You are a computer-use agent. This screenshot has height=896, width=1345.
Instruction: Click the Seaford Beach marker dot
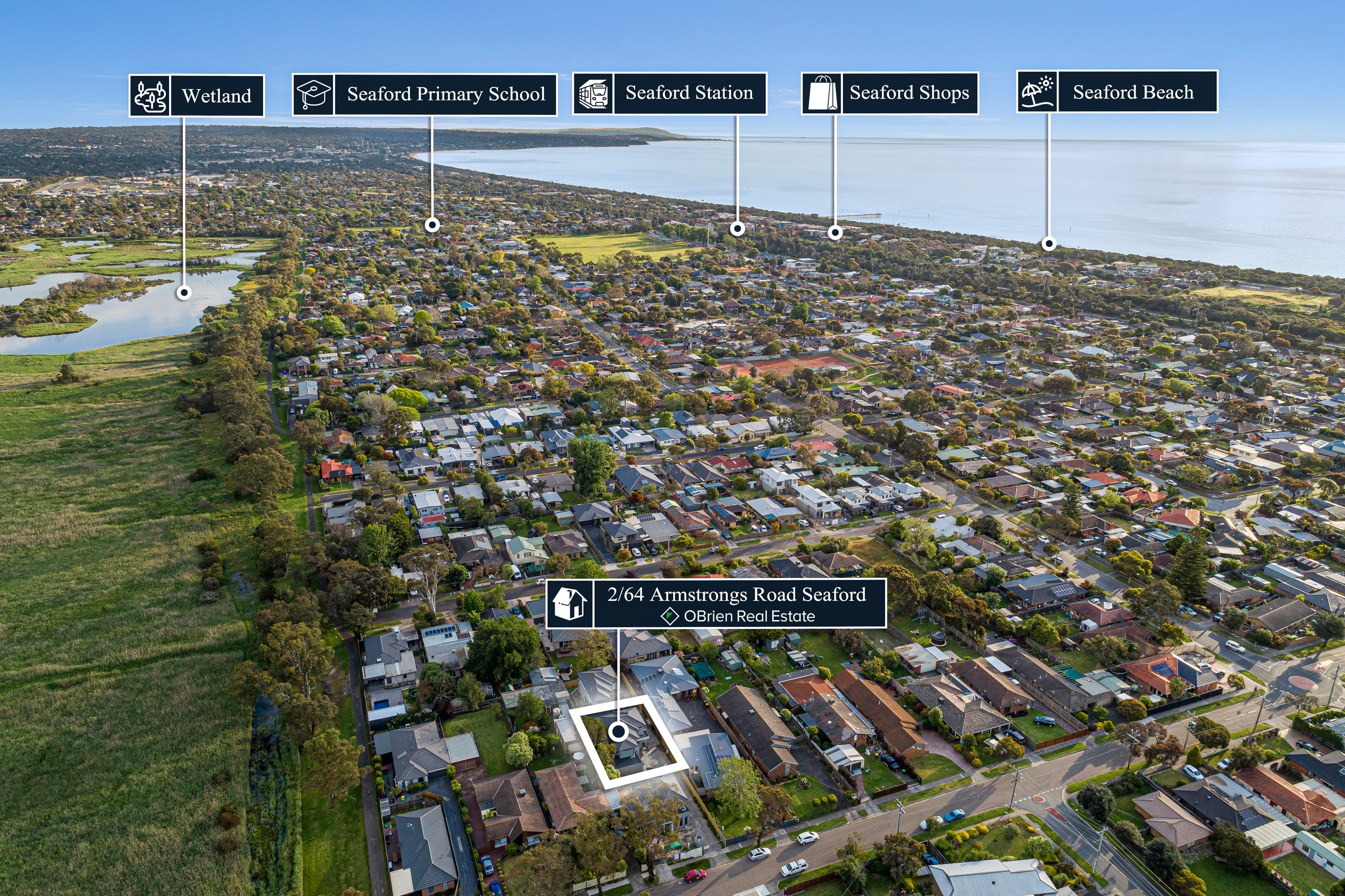pyautogui.click(x=1049, y=244)
